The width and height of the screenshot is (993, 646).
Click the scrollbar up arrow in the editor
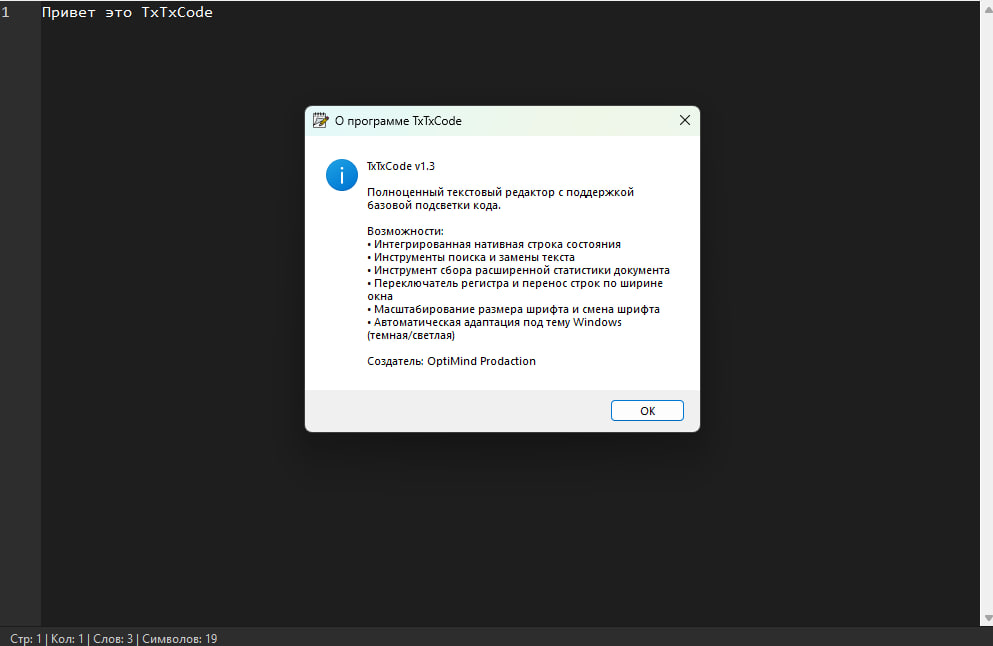(987, 9)
